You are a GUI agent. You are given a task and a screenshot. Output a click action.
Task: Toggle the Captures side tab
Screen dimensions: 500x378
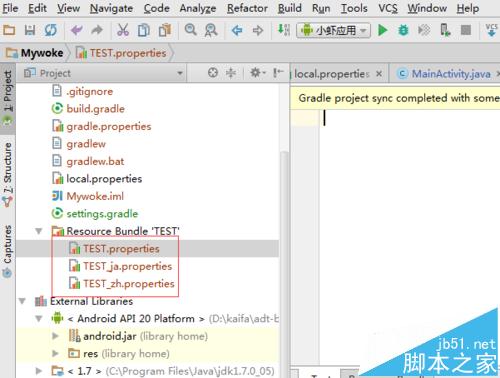tap(8, 252)
